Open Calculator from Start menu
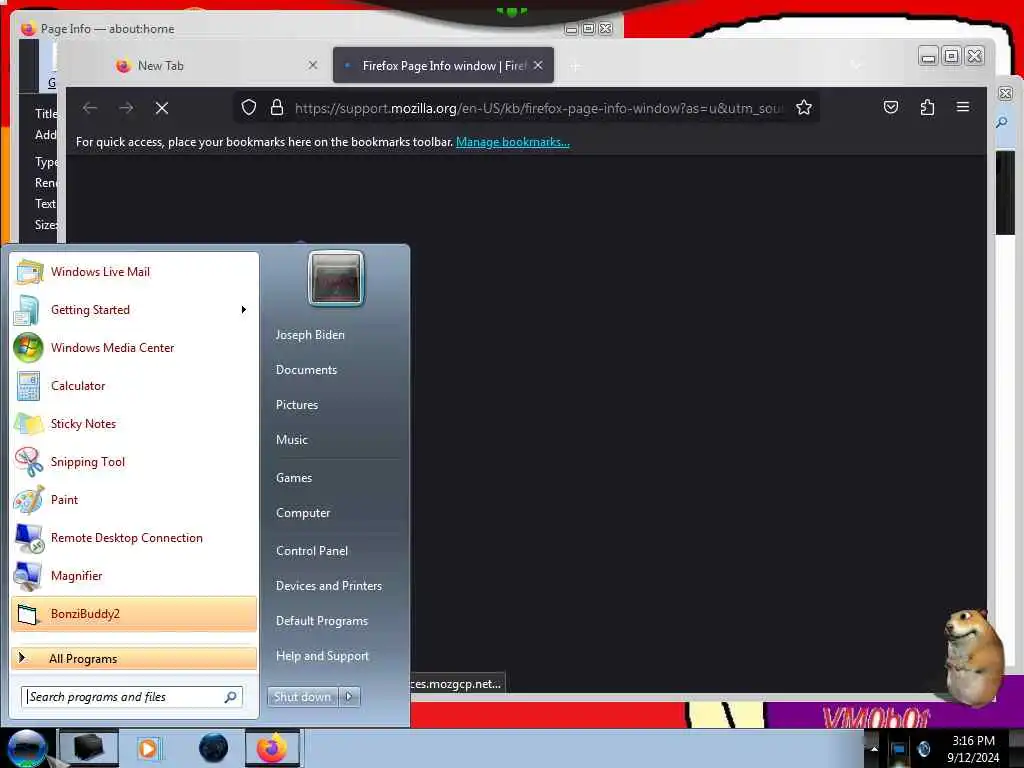1024x768 pixels. (x=134, y=385)
